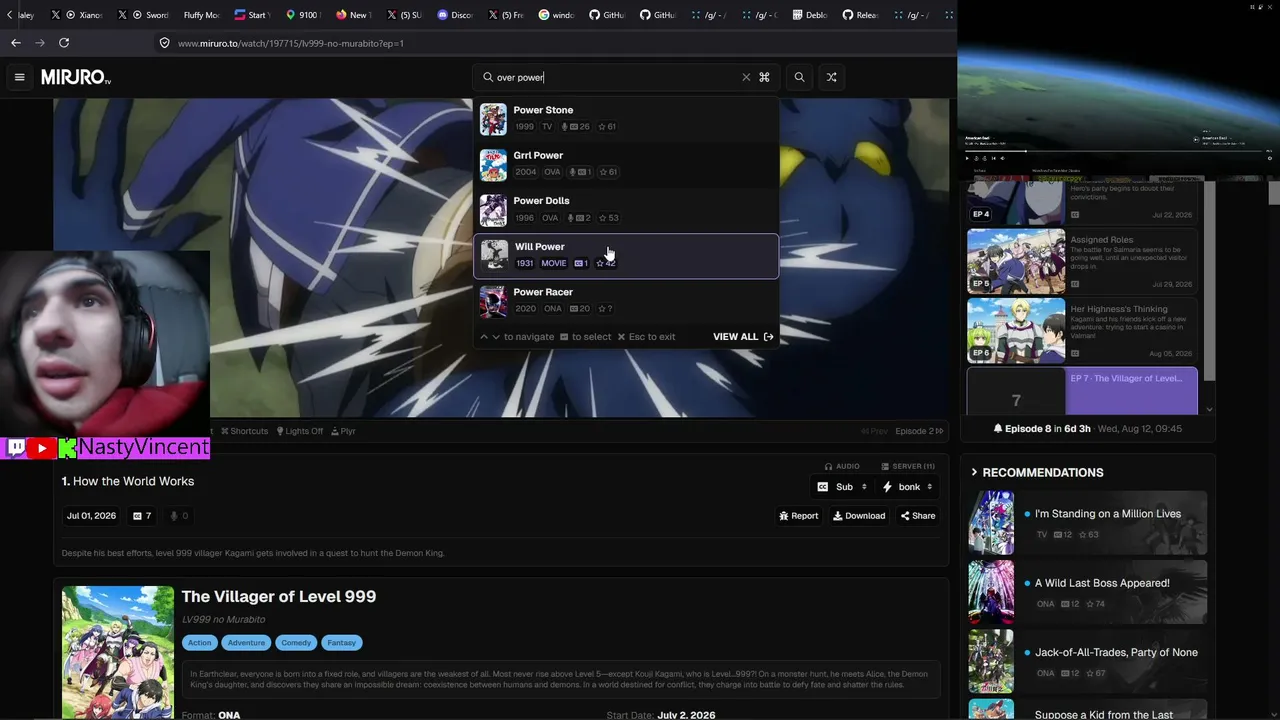Click the browser address bar URL
1280x720 pixels.
(x=291, y=44)
